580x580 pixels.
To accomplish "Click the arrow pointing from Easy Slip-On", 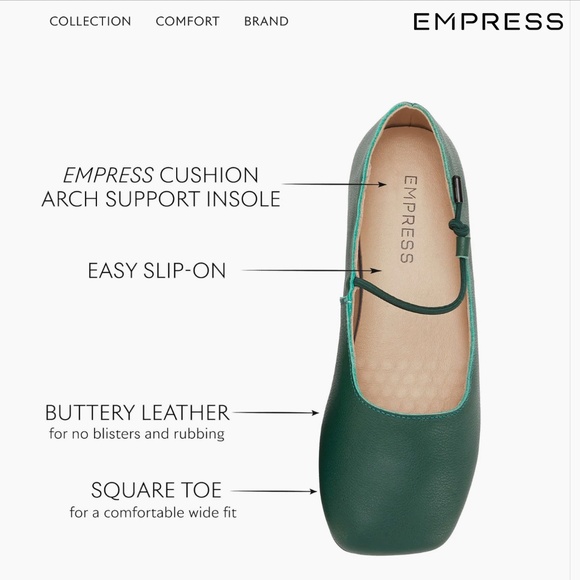I will pyautogui.click(x=312, y=270).
